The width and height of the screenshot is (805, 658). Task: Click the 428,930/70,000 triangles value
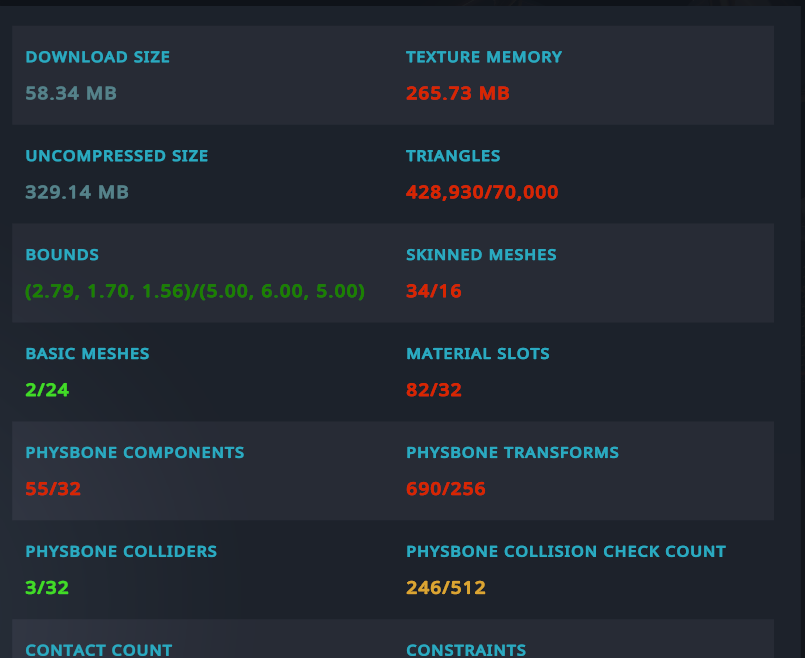pyautogui.click(x=482, y=192)
